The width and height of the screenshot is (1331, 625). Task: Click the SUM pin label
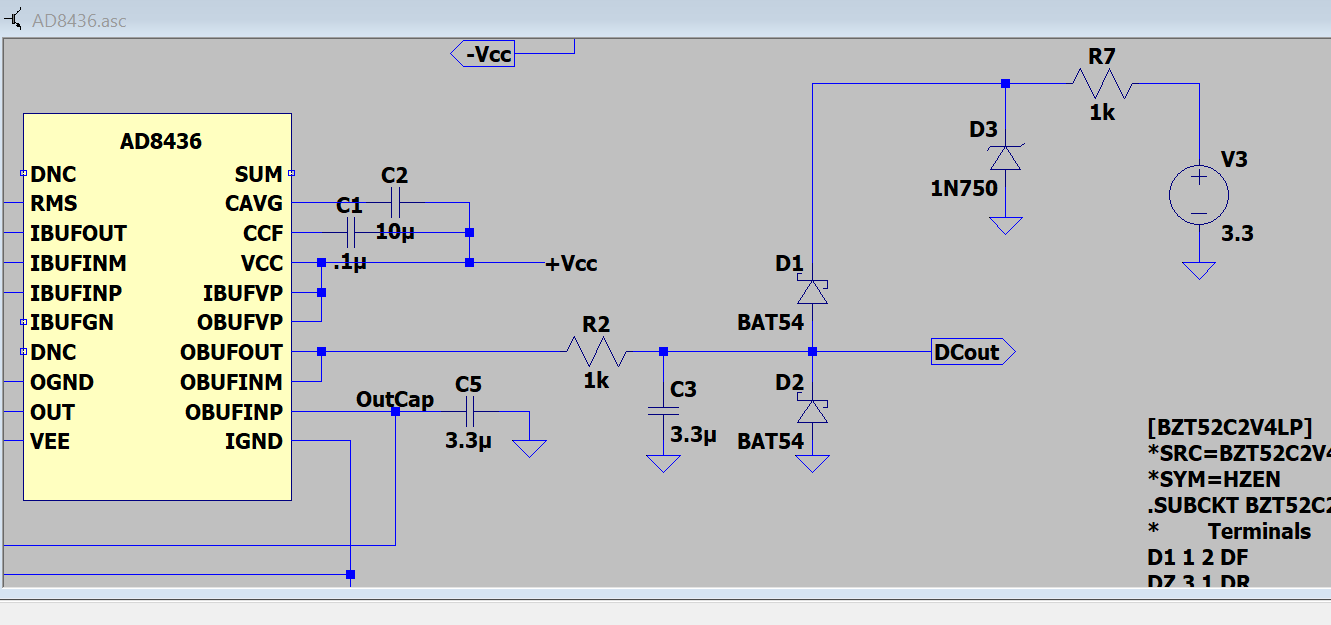[x=259, y=174]
